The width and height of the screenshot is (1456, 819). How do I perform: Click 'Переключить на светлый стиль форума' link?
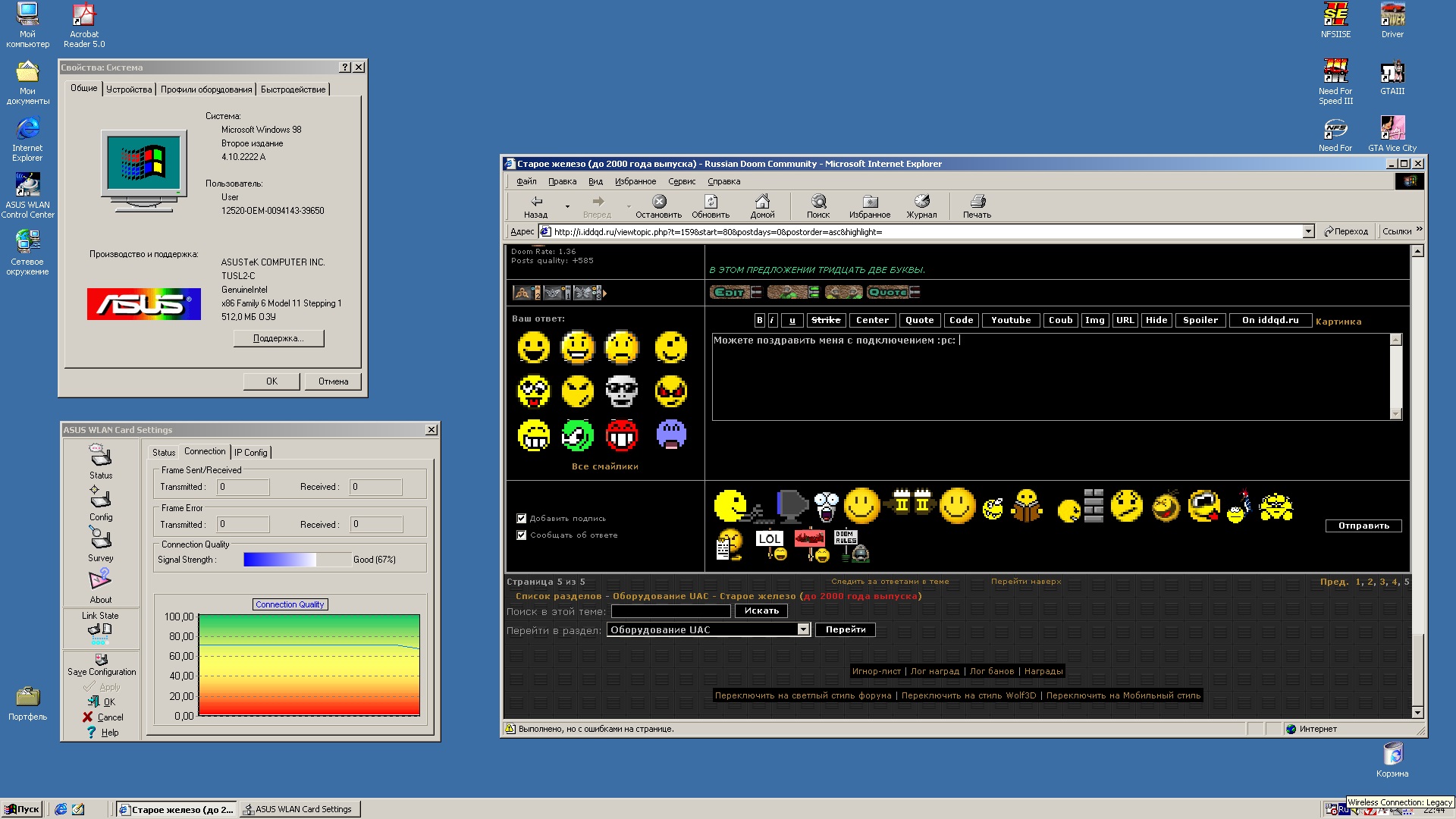click(x=803, y=695)
